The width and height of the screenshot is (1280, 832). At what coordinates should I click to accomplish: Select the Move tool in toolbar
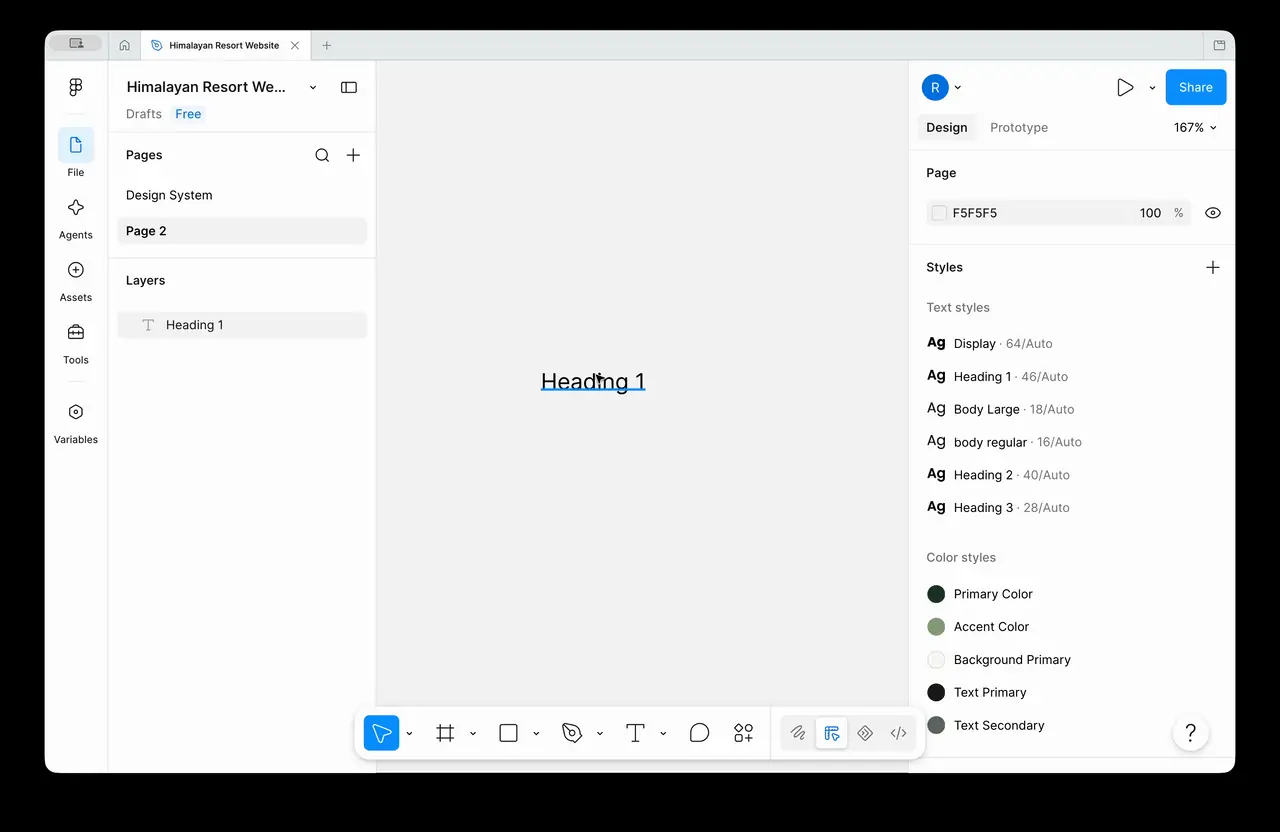[x=381, y=733]
